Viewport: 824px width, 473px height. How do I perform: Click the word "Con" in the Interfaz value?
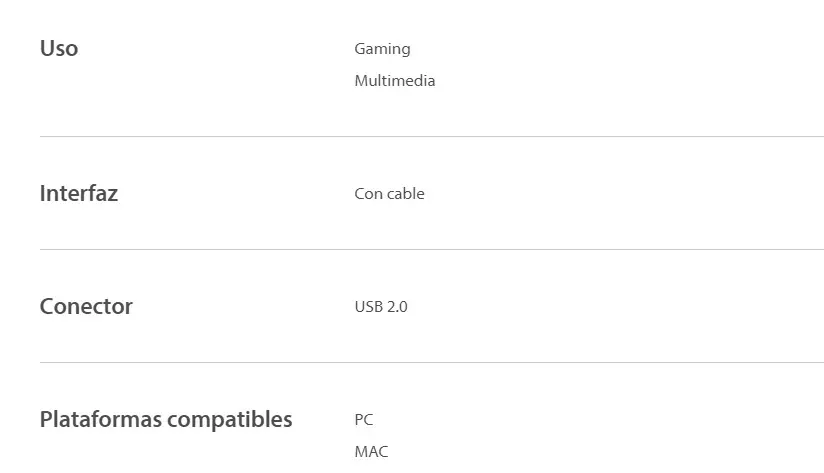tap(368, 194)
